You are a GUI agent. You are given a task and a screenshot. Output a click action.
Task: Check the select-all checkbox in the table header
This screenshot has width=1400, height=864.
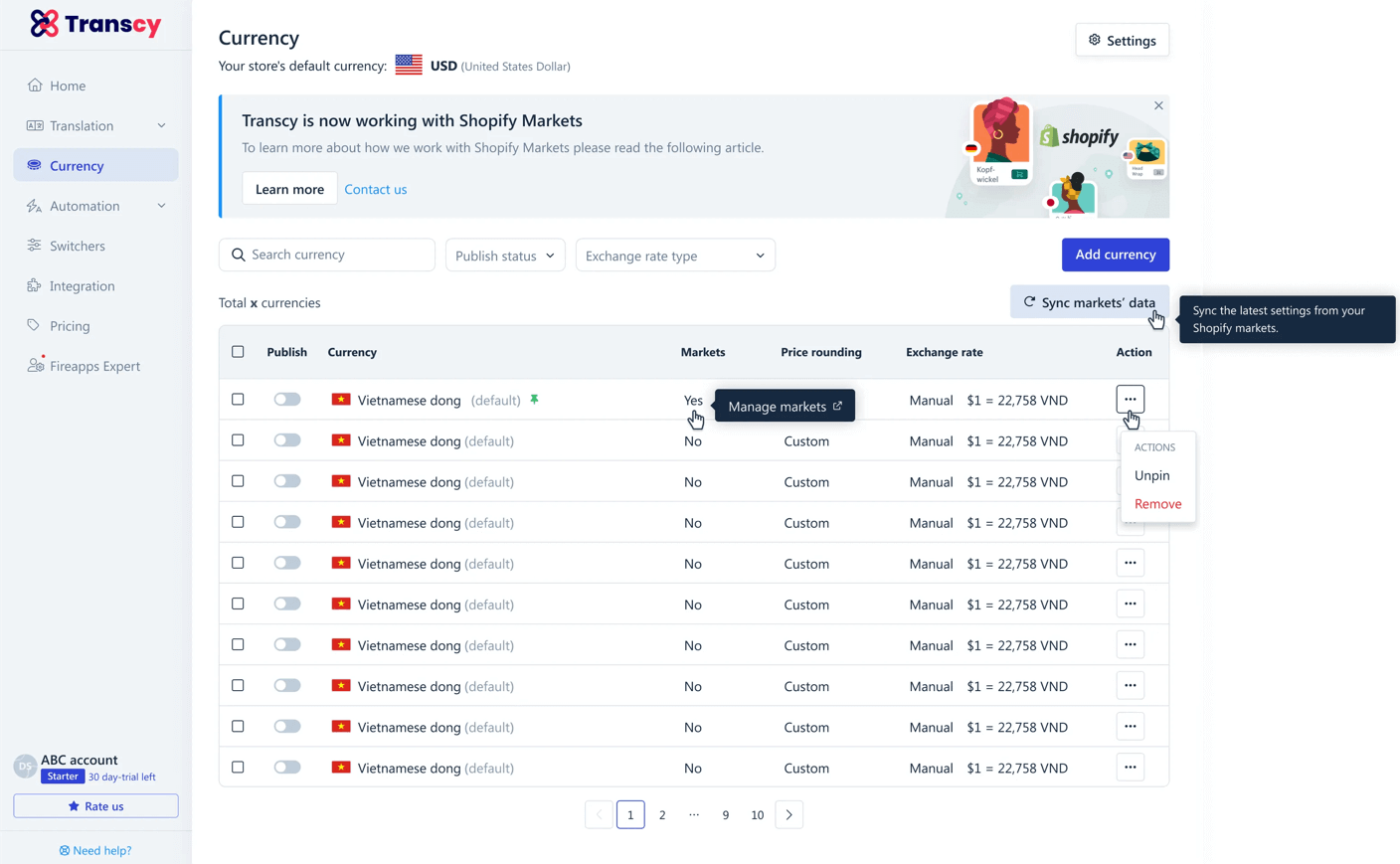238,351
